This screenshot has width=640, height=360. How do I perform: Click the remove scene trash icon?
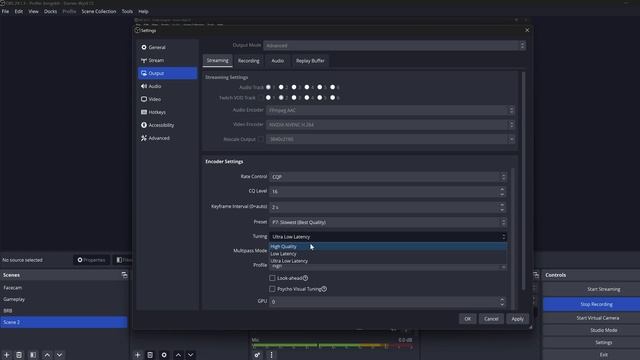pyautogui.click(x=19, y=355)
